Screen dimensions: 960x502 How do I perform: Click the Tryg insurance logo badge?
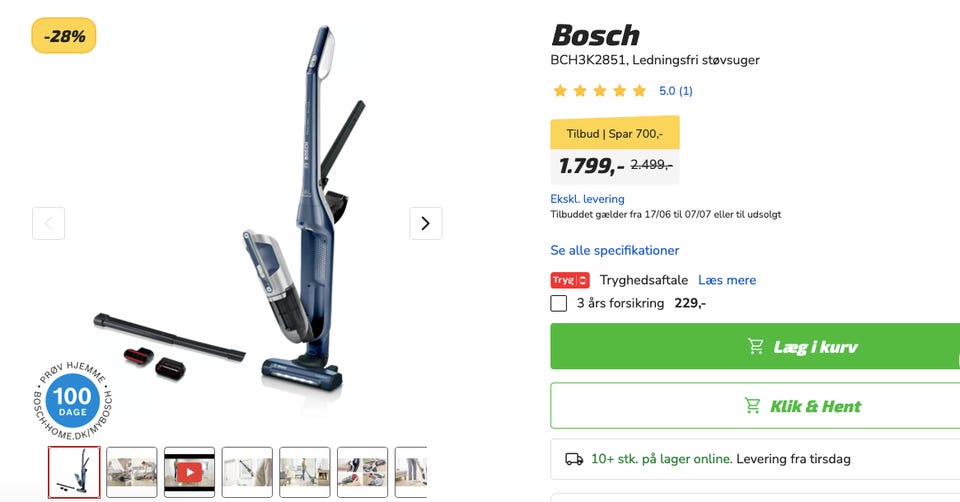(x=569, y=280)
